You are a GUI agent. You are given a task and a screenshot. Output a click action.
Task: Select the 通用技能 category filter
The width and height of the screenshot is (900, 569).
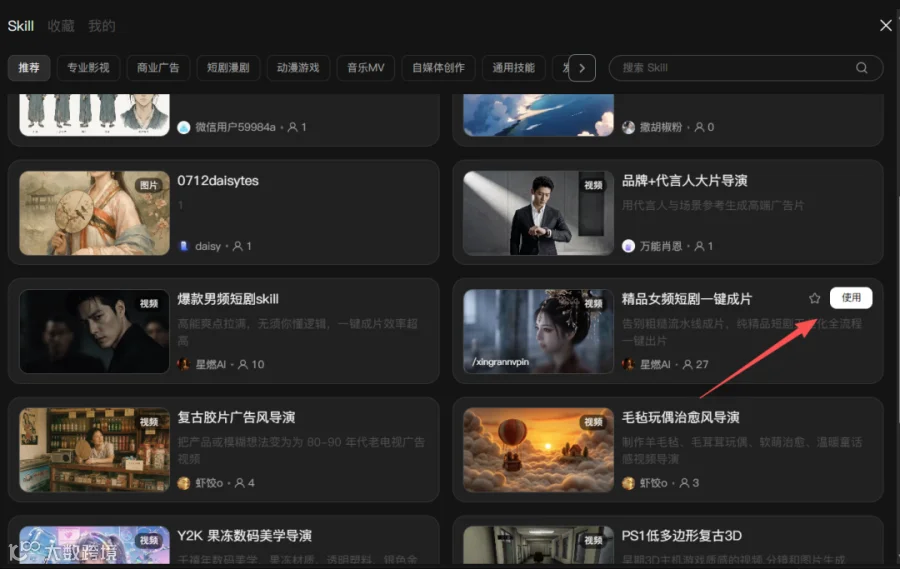click(513, 68)
